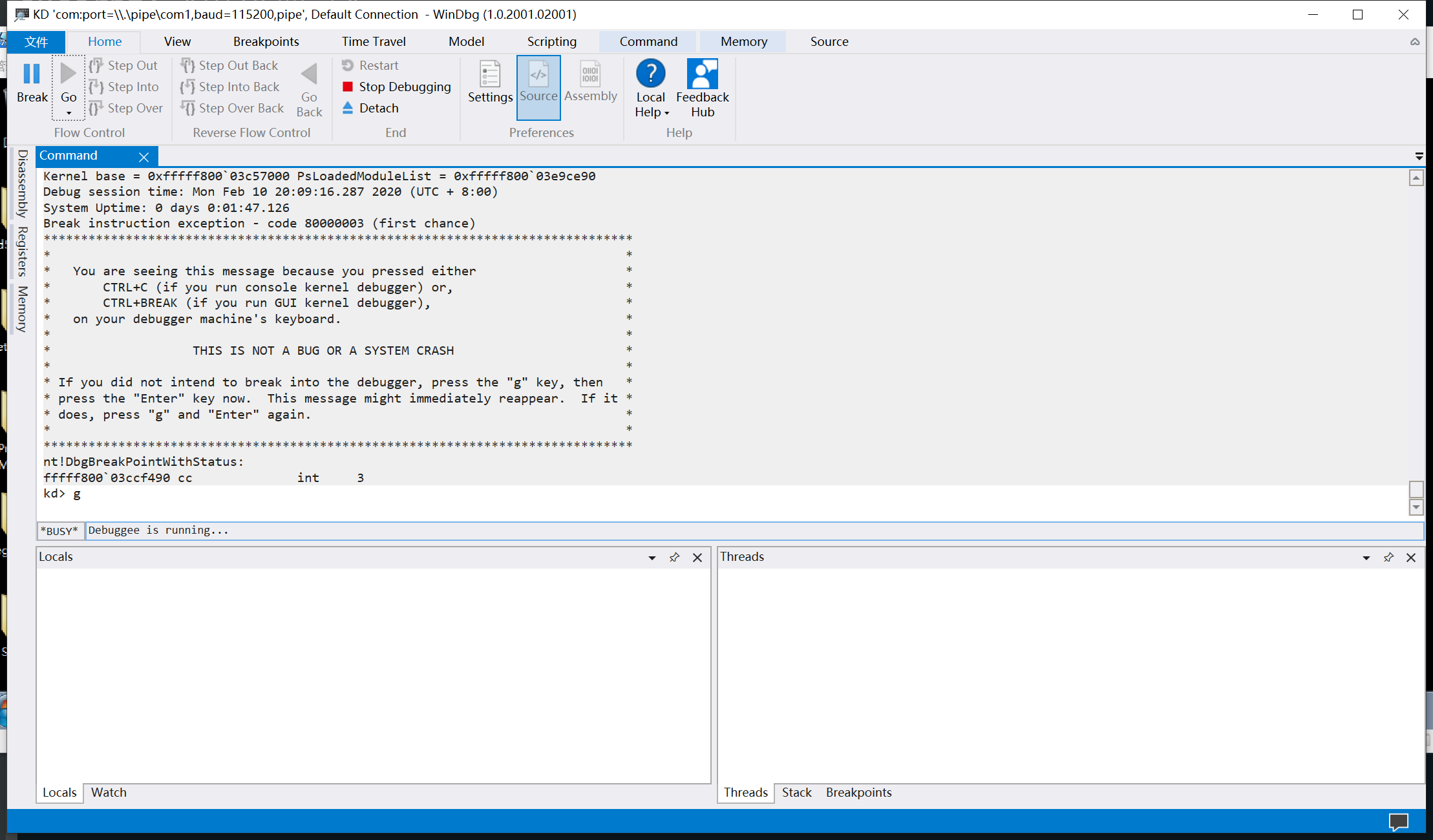Open the Locals panel options dropdown

pyautogui.click(x=652, y=558)
